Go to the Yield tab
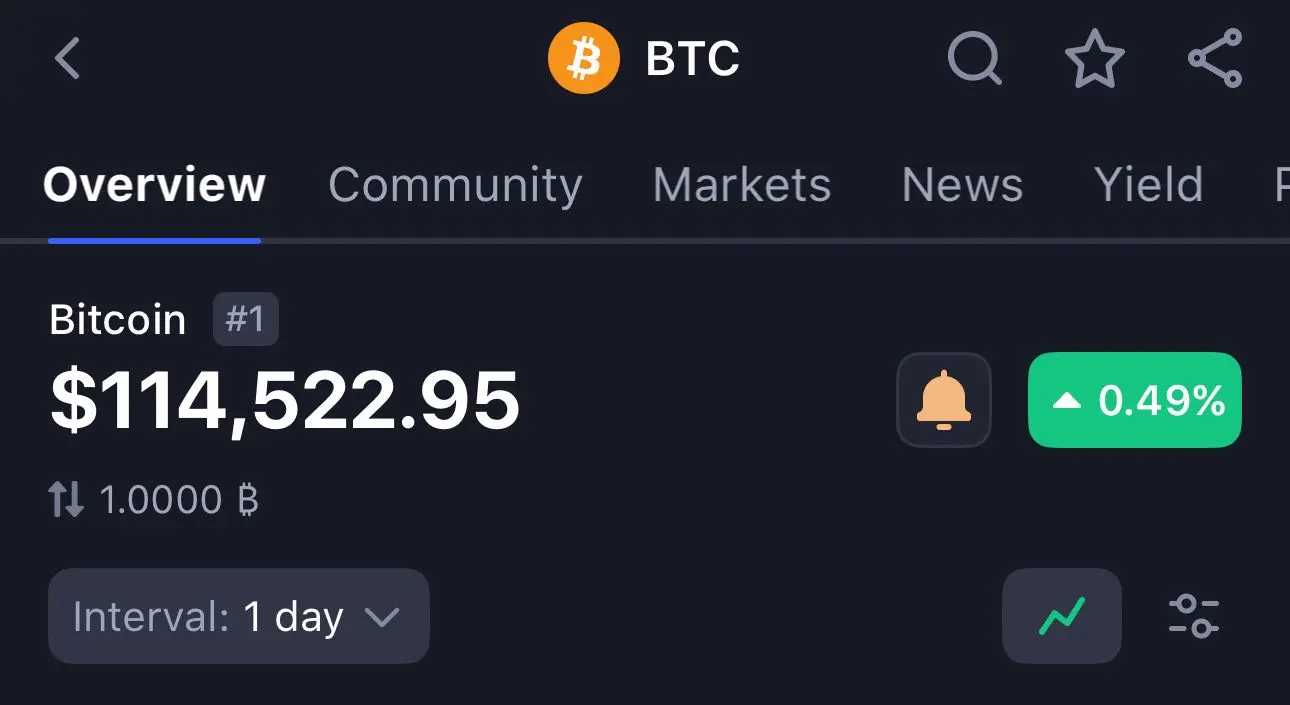The height and width of the screenshot is (705, 1290). click(x=1148, y=185)
